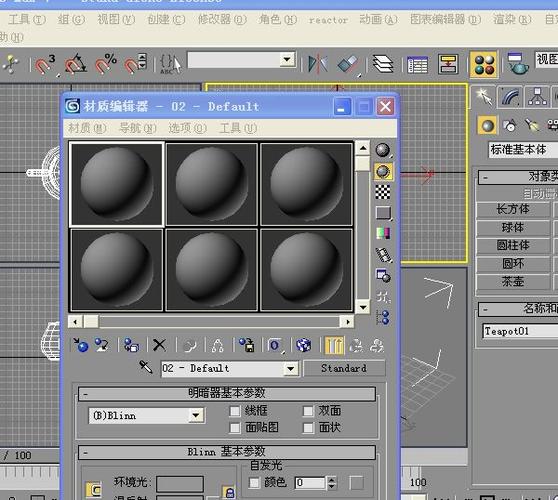Image resolution: width=558 pixels, height=500 pixels.
Task: Open the named selection sets editor icon
Action: click(x=170, y=64)
